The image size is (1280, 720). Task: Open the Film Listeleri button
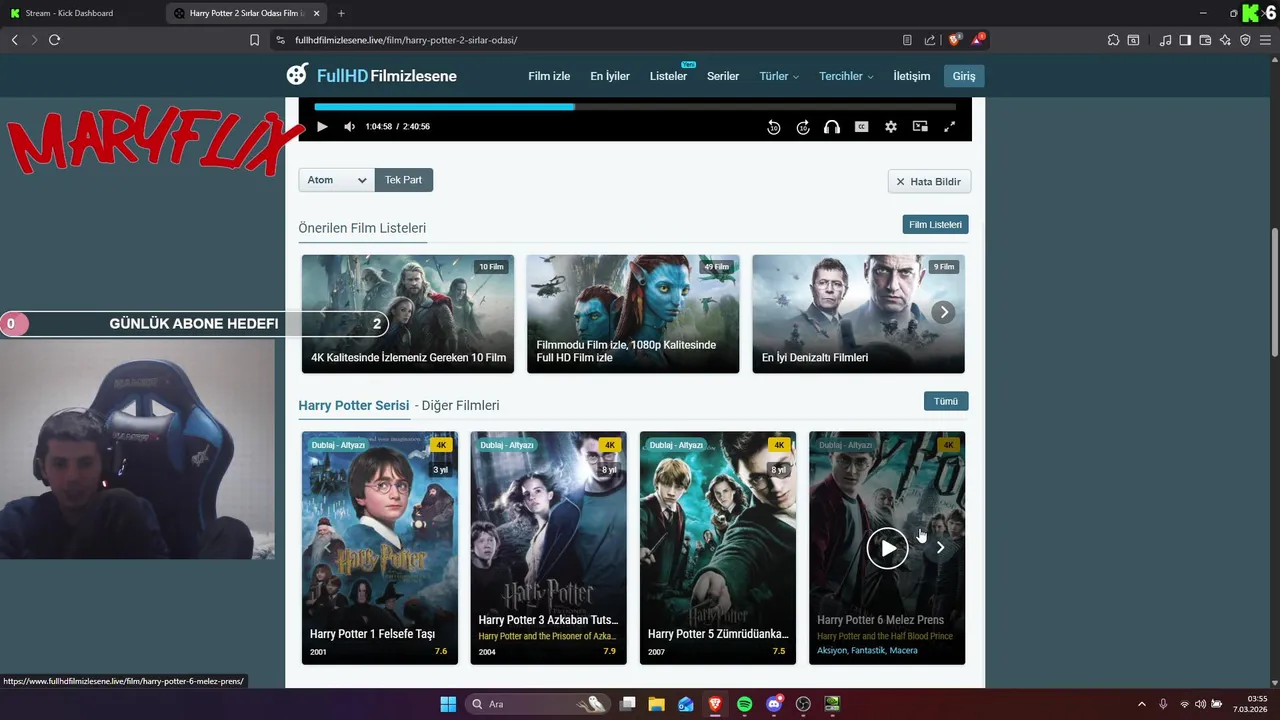coord(935,225)
